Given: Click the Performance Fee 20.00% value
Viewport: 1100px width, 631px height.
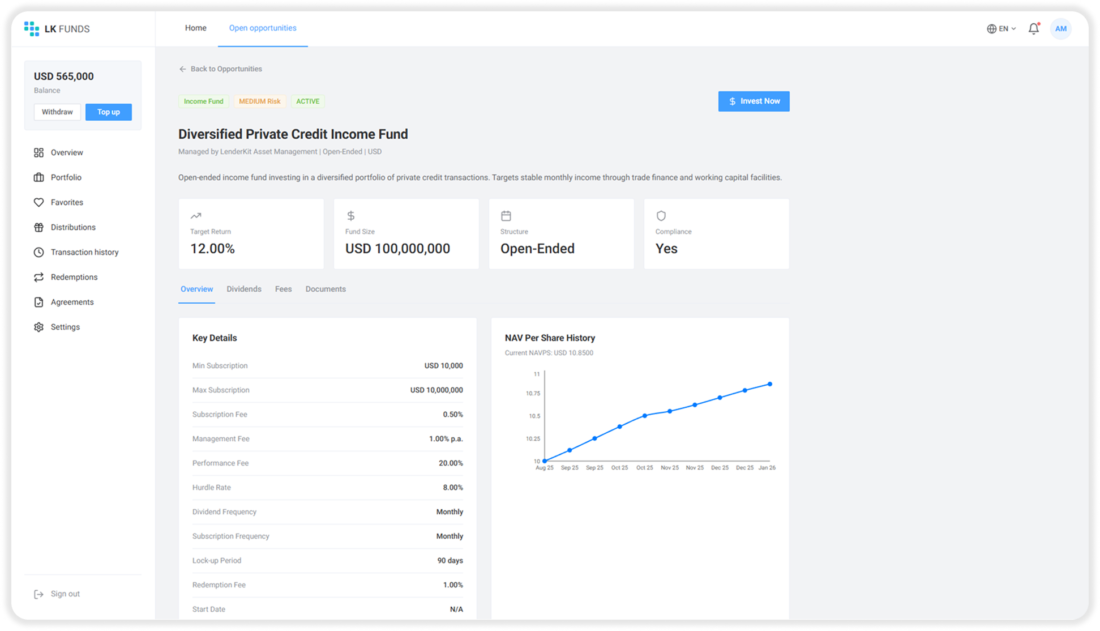Looking at the screenshot, I should click(x=450, y=463).
